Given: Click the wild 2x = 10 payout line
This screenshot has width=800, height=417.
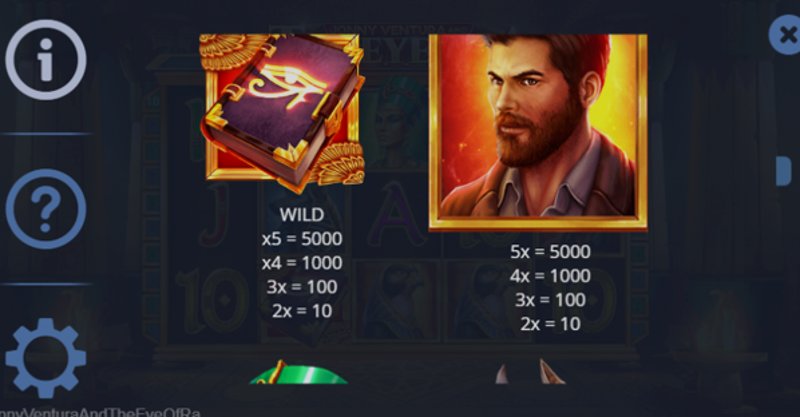Looking at the screenshot, I should coord(302,311).
